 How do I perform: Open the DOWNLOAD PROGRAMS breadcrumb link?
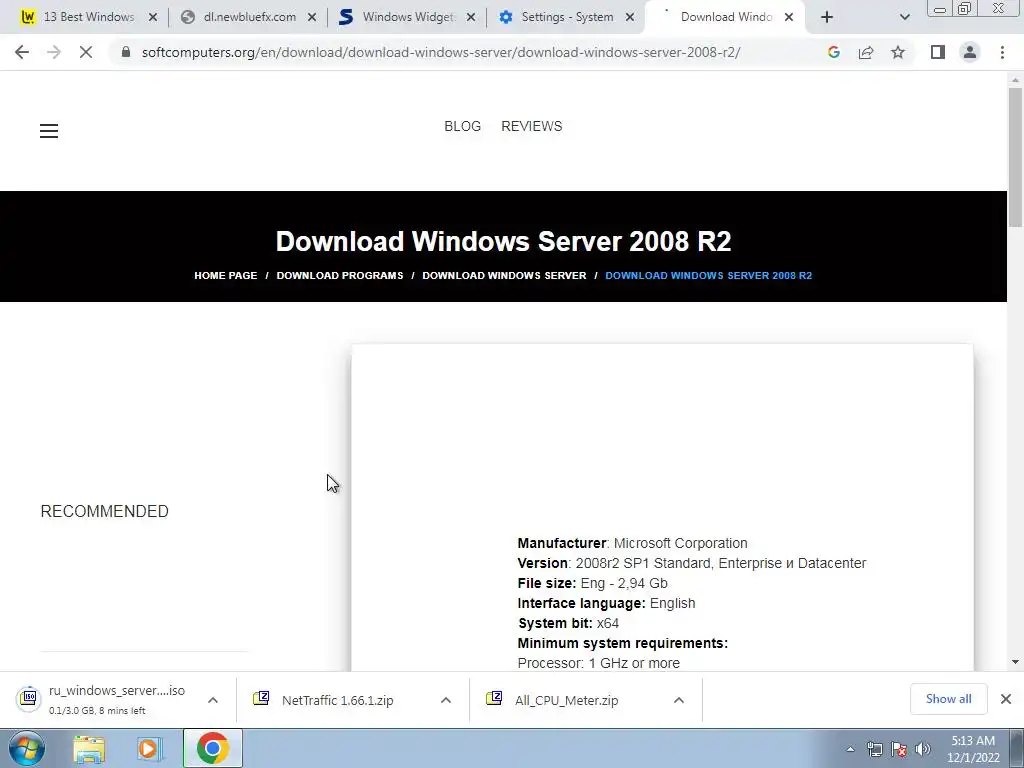pyautogui.click(x=340, y=276)
